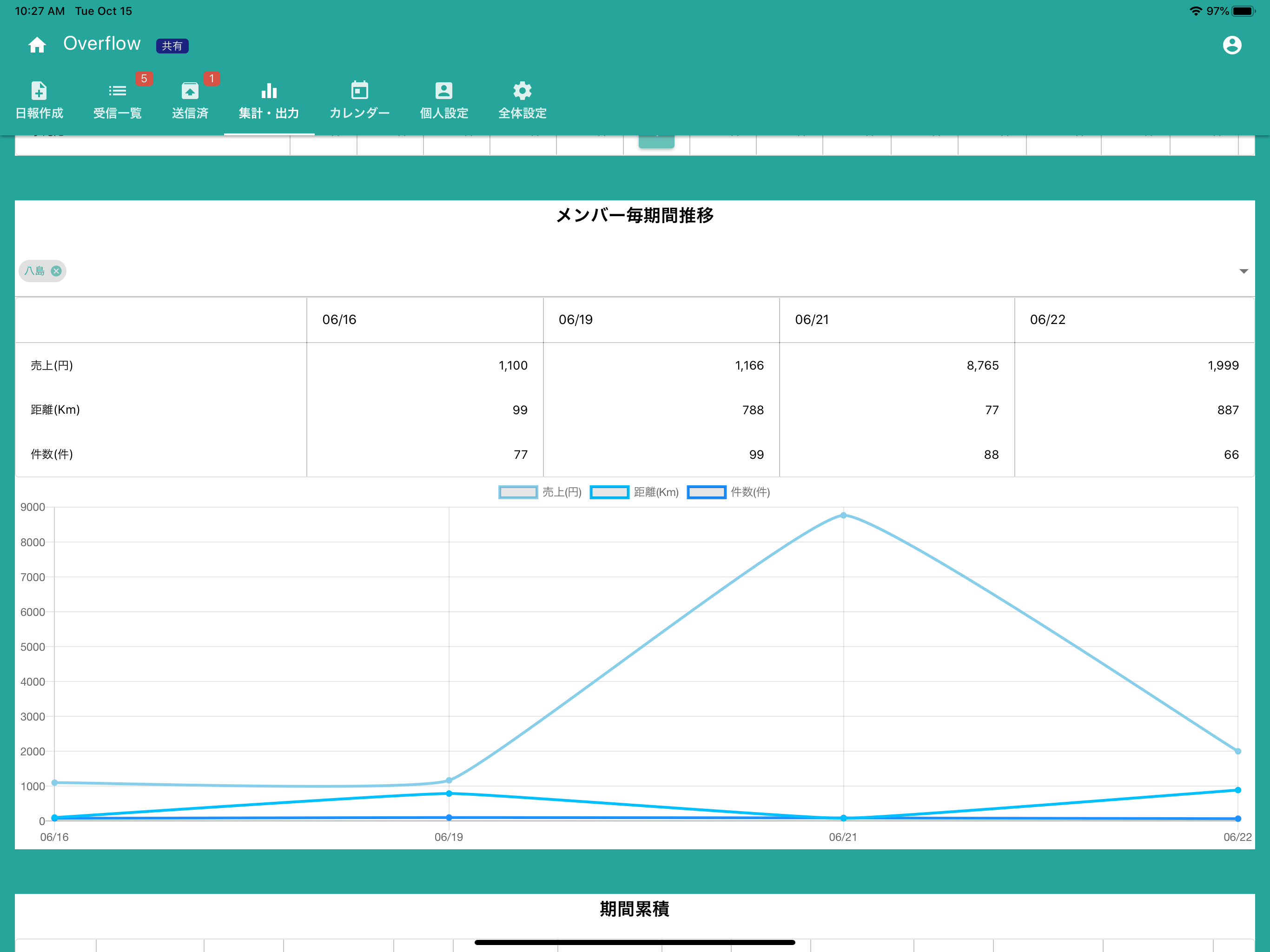Remove the 八島 member chip
The image size is (1270, 952).
(56, 271)
